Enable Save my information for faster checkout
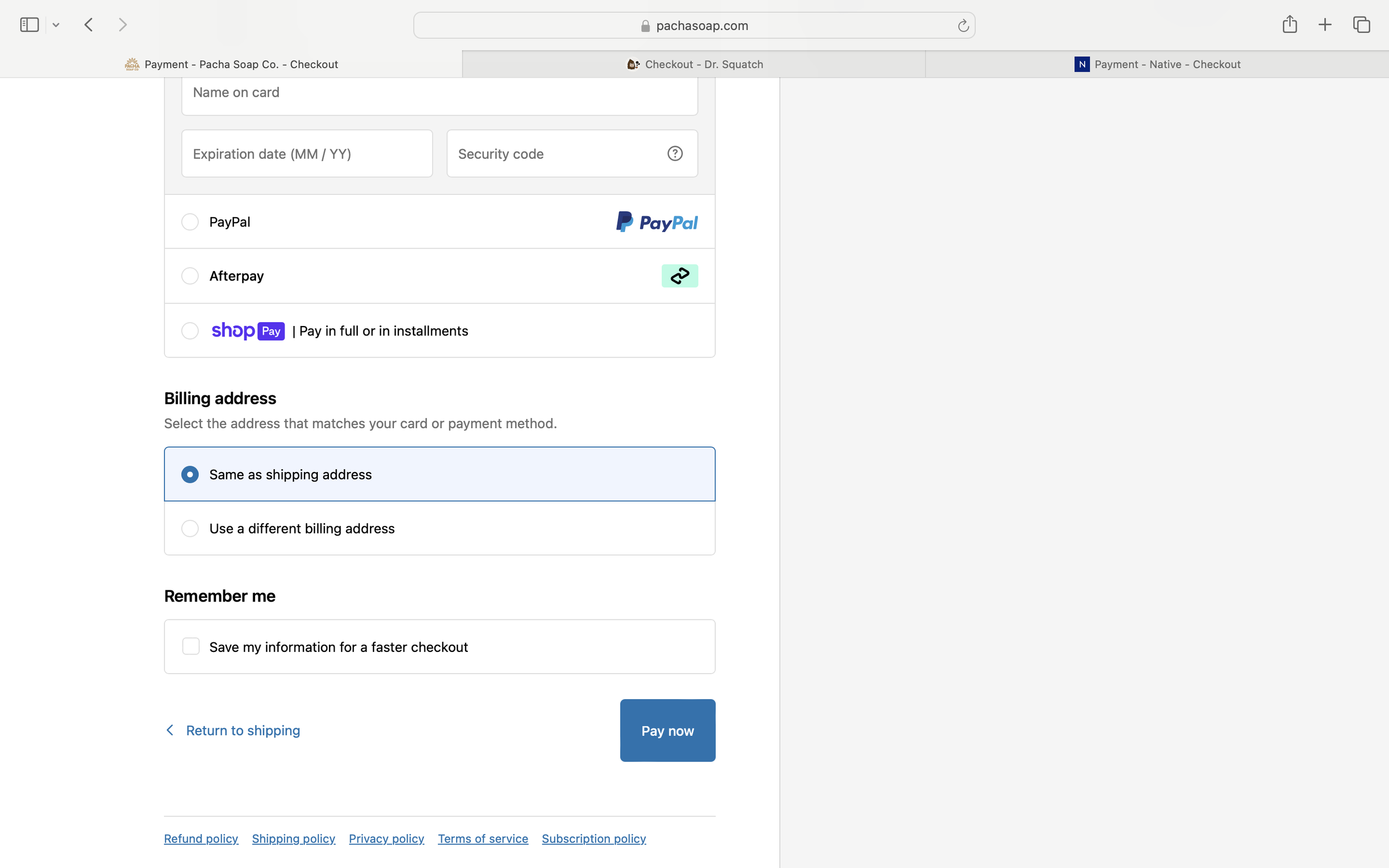Viewport: 1389px width, 868px height. 190,646
